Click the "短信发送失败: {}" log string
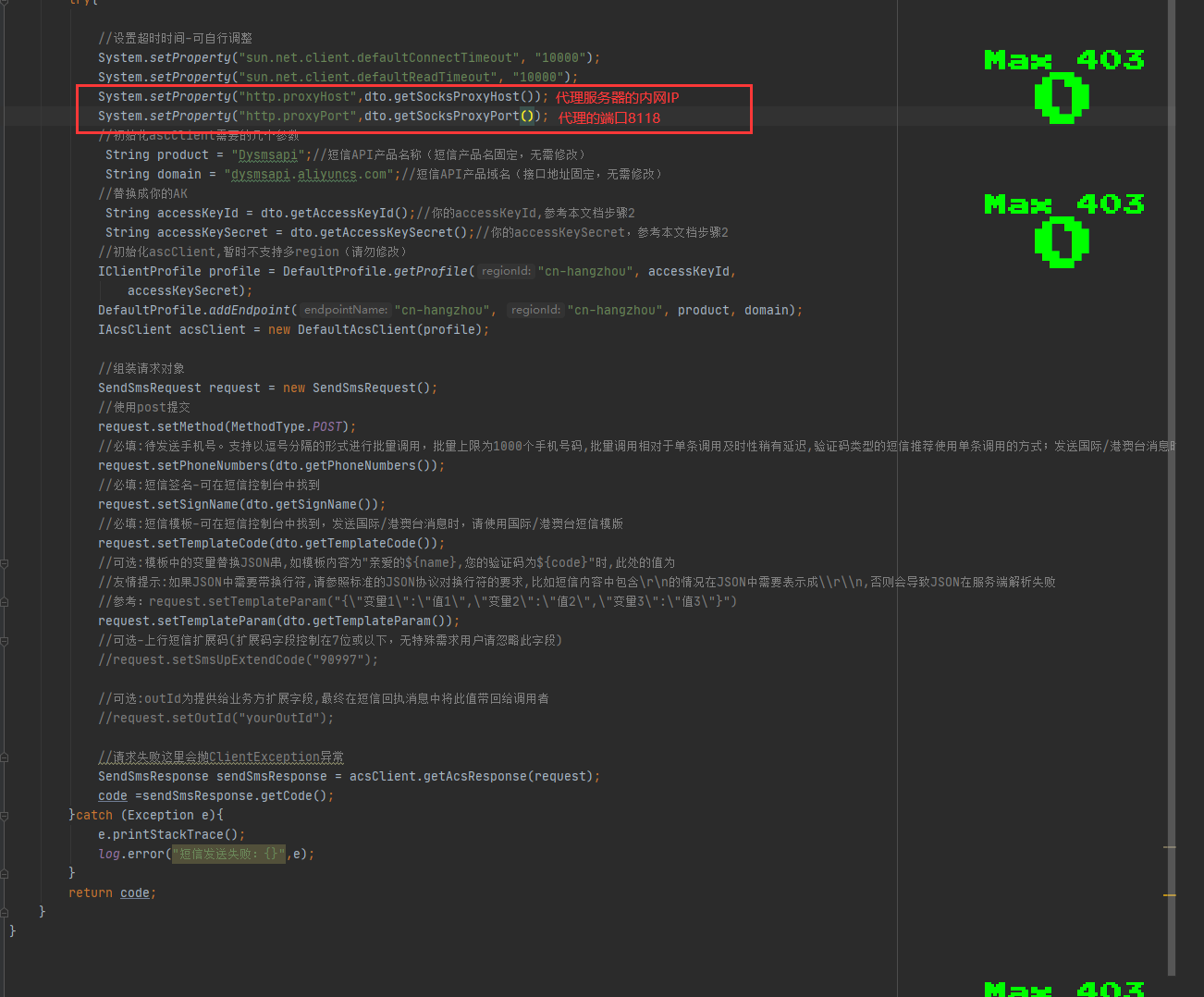The image size is (1204, 997). coord(229,854)
